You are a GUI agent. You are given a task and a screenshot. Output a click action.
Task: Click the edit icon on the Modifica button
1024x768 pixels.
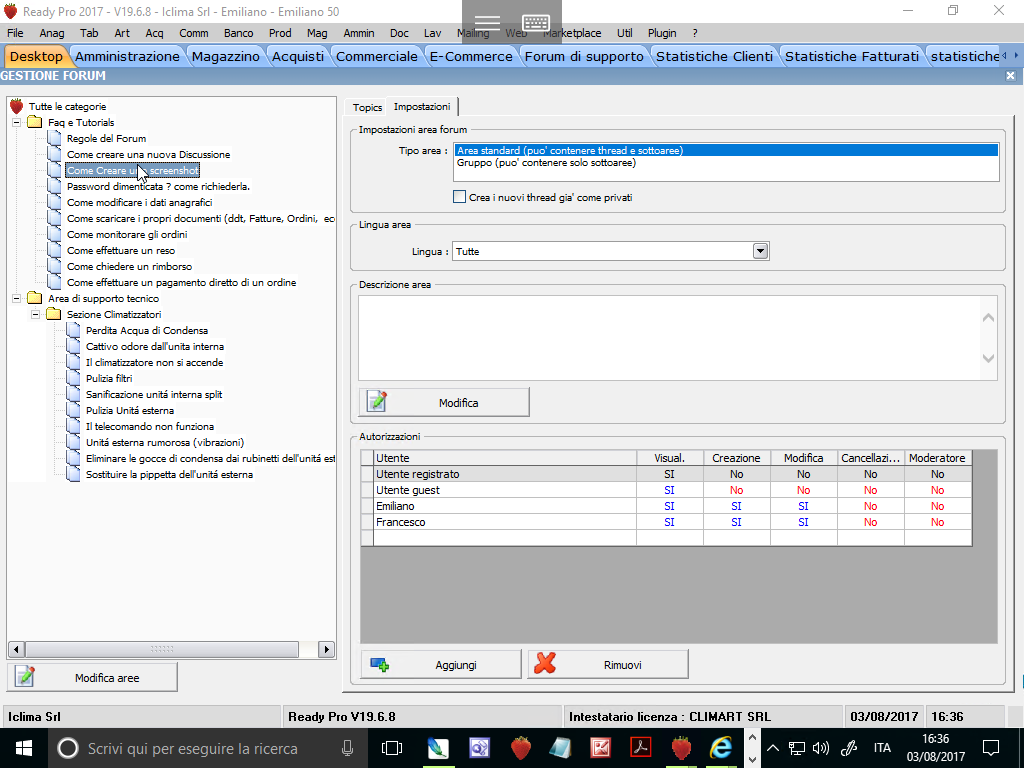[377, 402]
